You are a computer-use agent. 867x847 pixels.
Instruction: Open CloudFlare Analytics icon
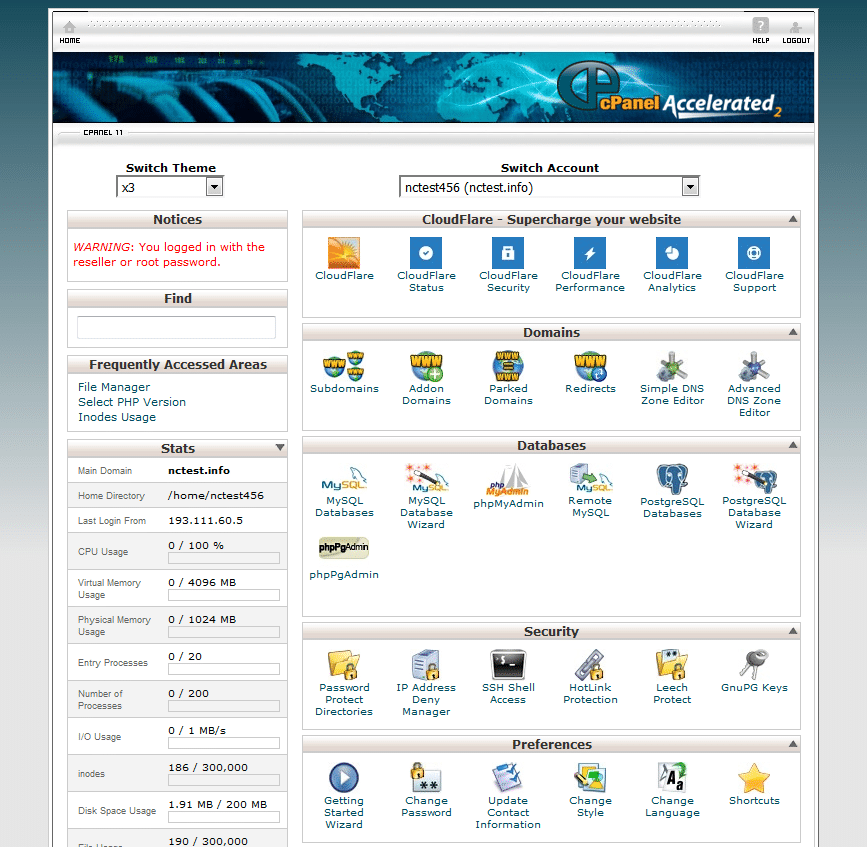672,253
